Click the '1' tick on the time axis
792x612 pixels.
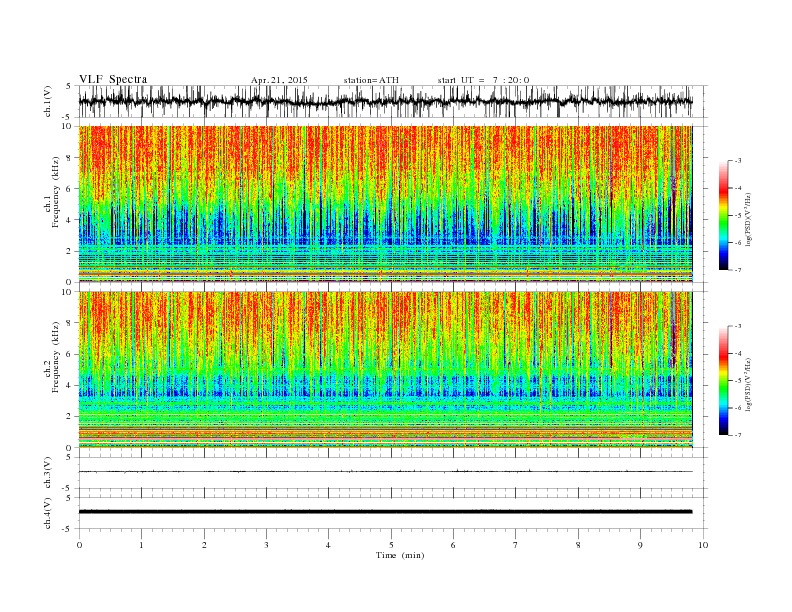141,545
